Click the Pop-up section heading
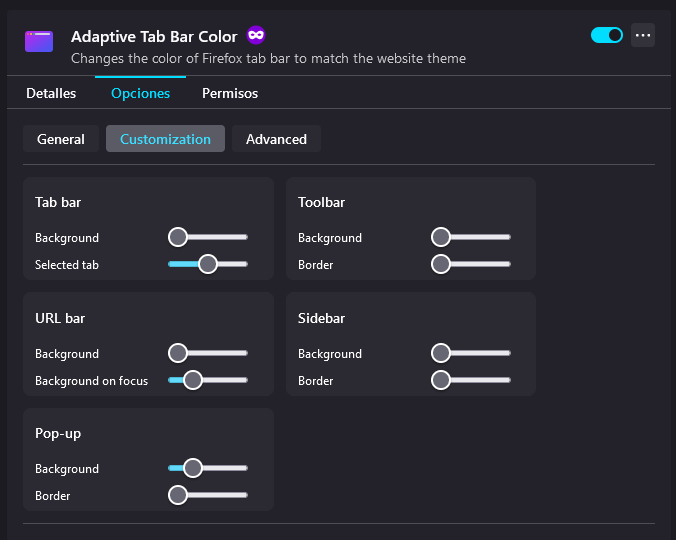Viewport: 676px width, 540px height. pyautogui.click(x=58, y=434)
